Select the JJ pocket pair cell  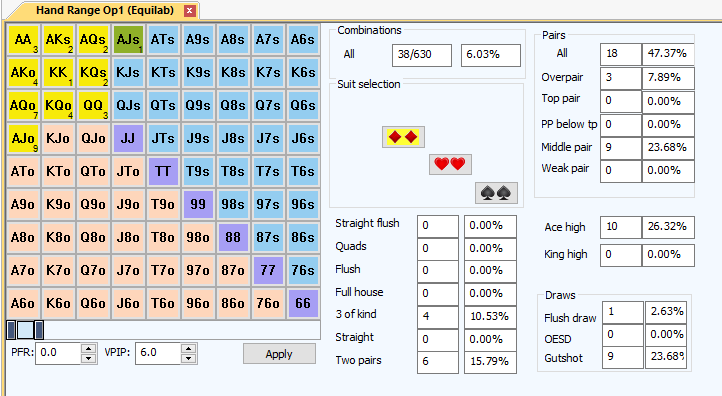[x=128, y=139]
